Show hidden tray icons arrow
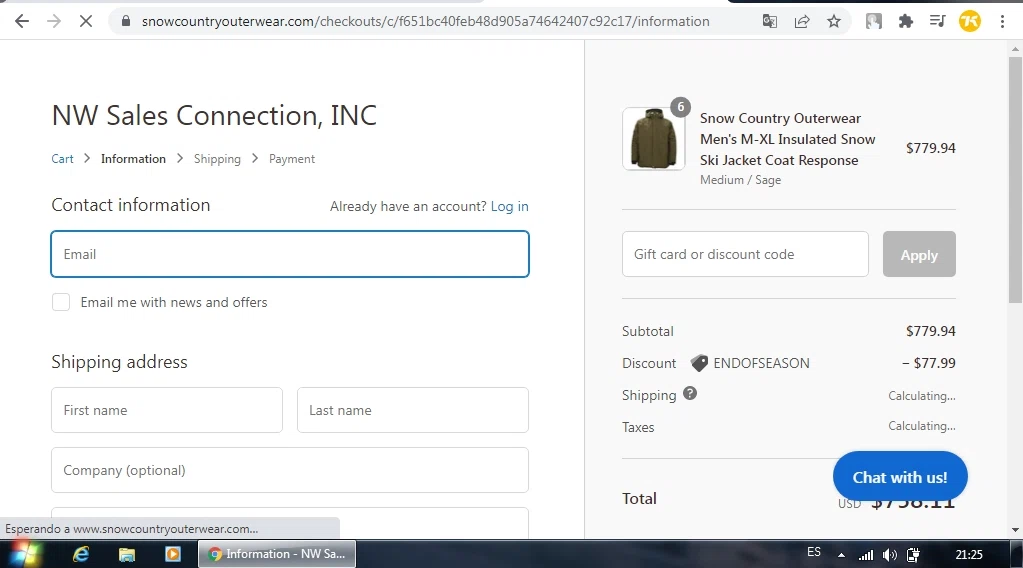 pyautogui.click(x=842, y=556)
